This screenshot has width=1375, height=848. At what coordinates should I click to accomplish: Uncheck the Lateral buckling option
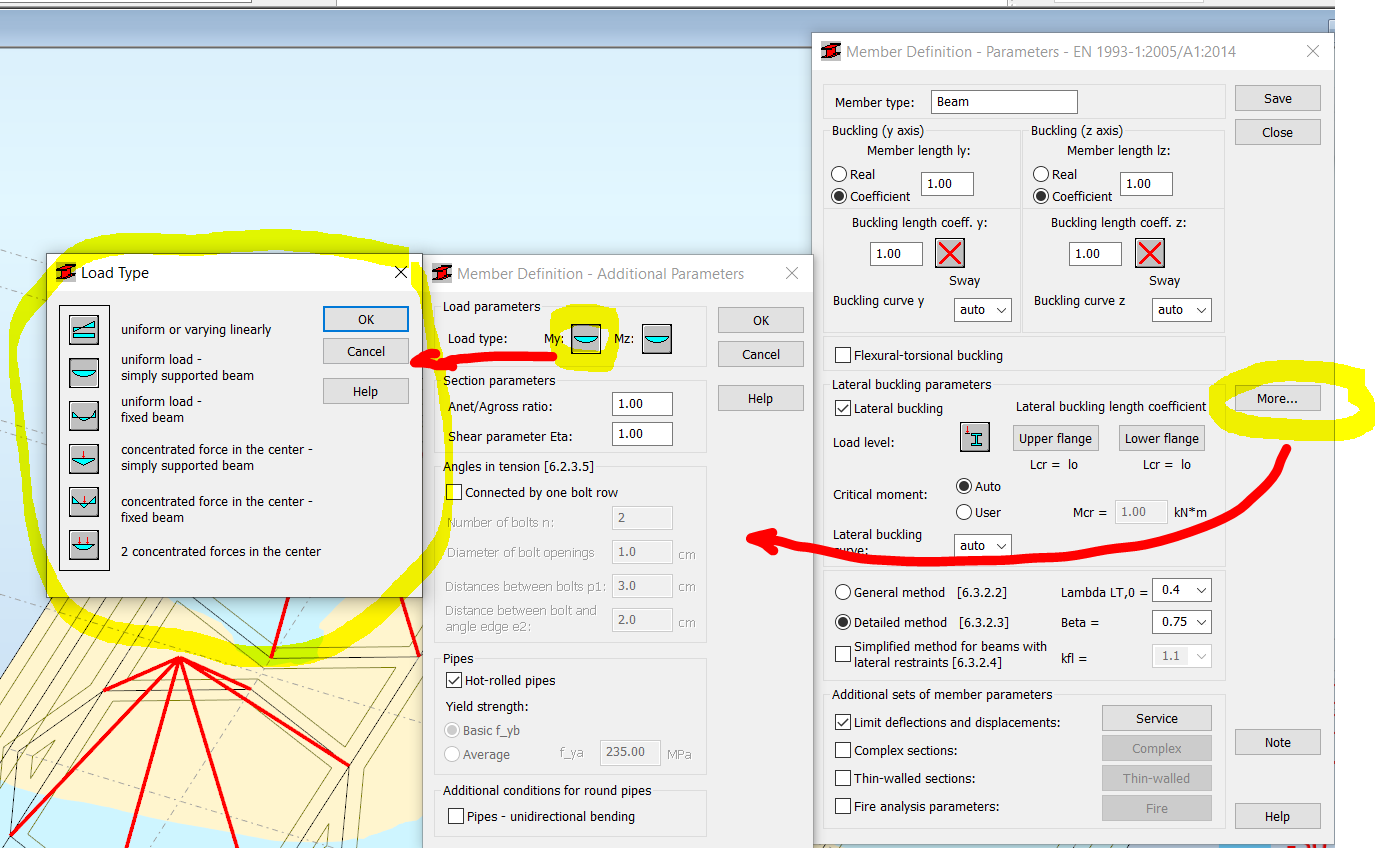pyautogui.click(x=841, y=407)
